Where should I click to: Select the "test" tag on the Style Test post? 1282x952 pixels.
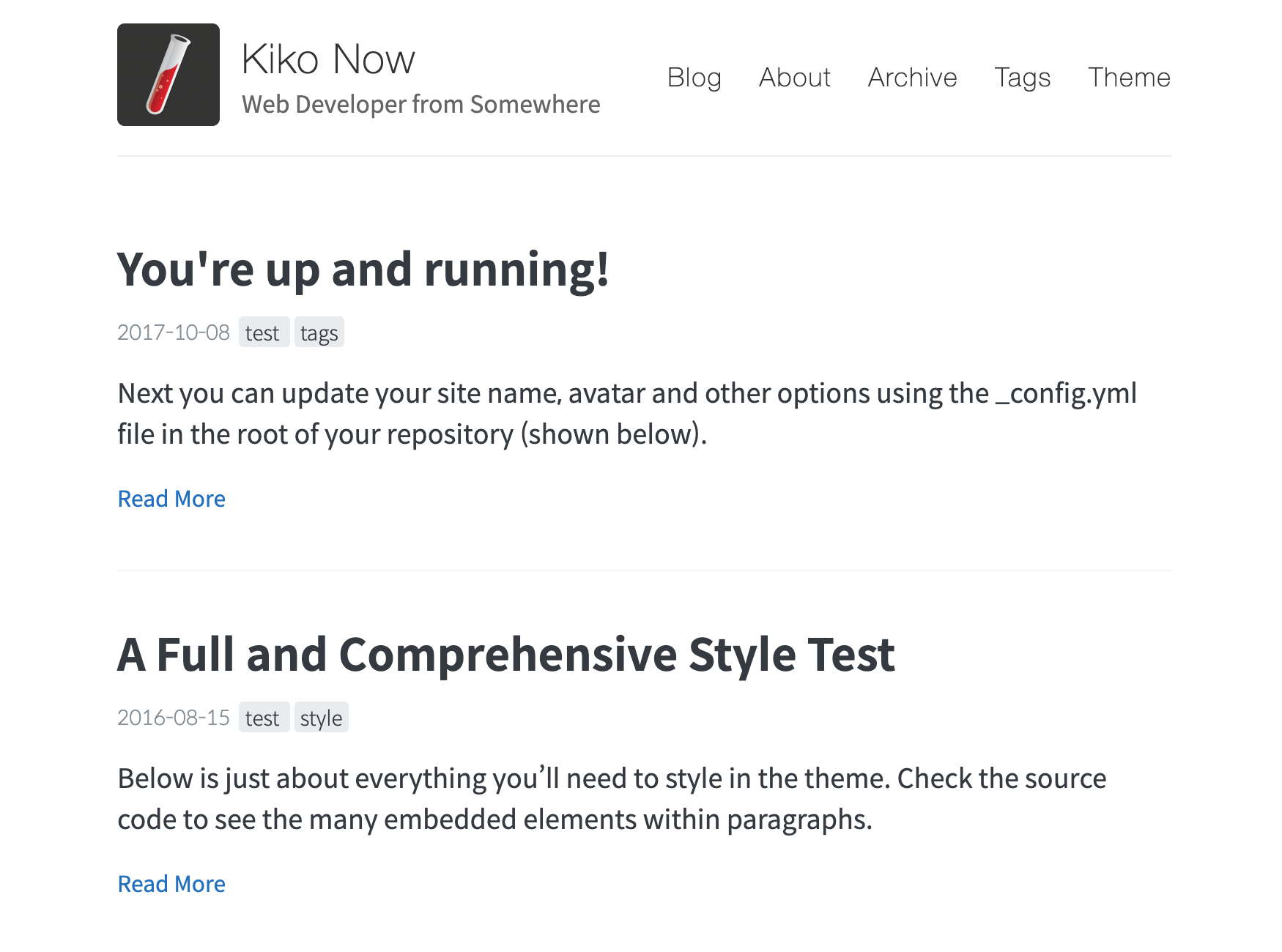263,718
